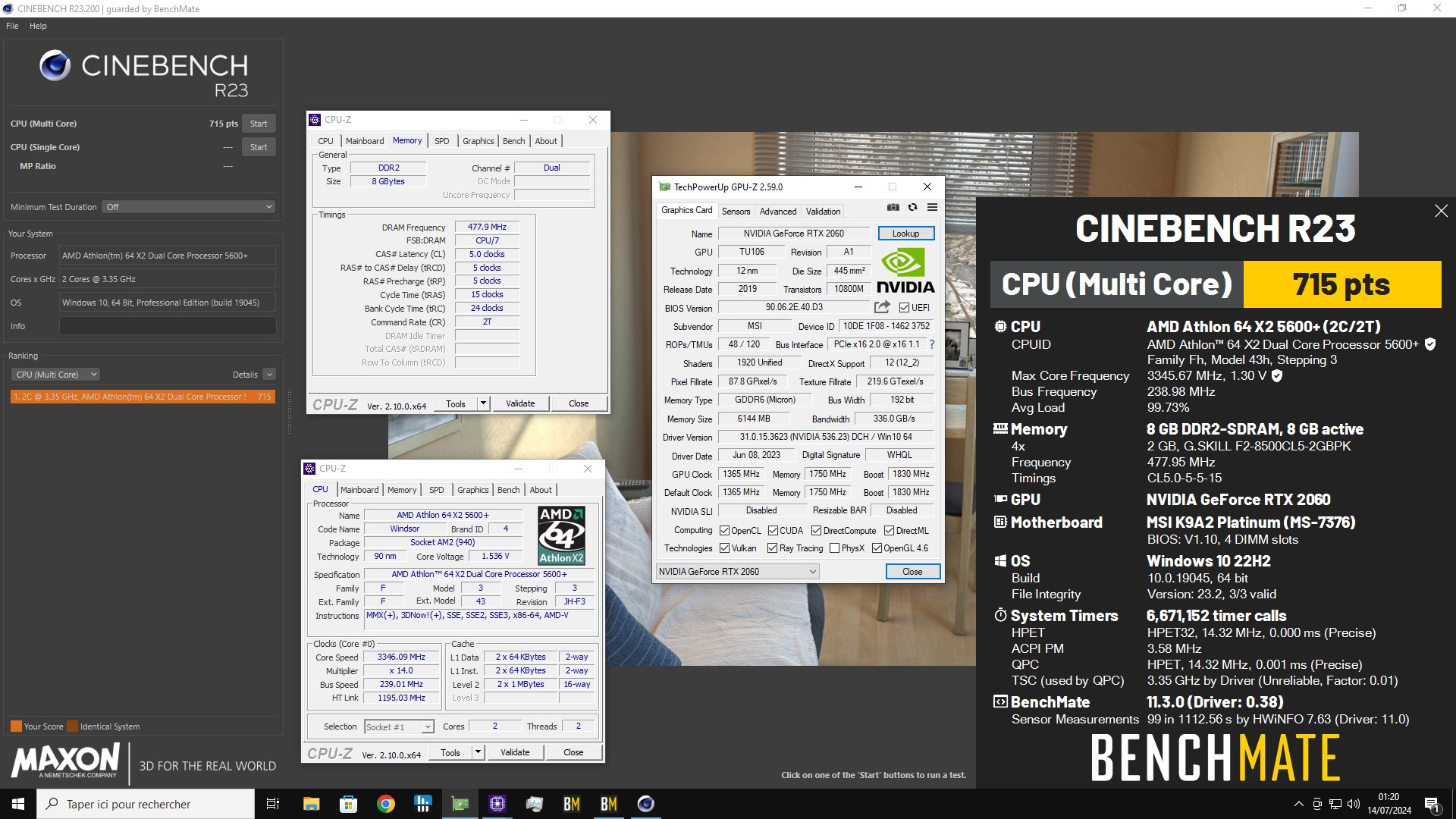The image size is (1456, 819).
Task: Switch to the Sensors tab in GPU-Z
Action: 736,212
